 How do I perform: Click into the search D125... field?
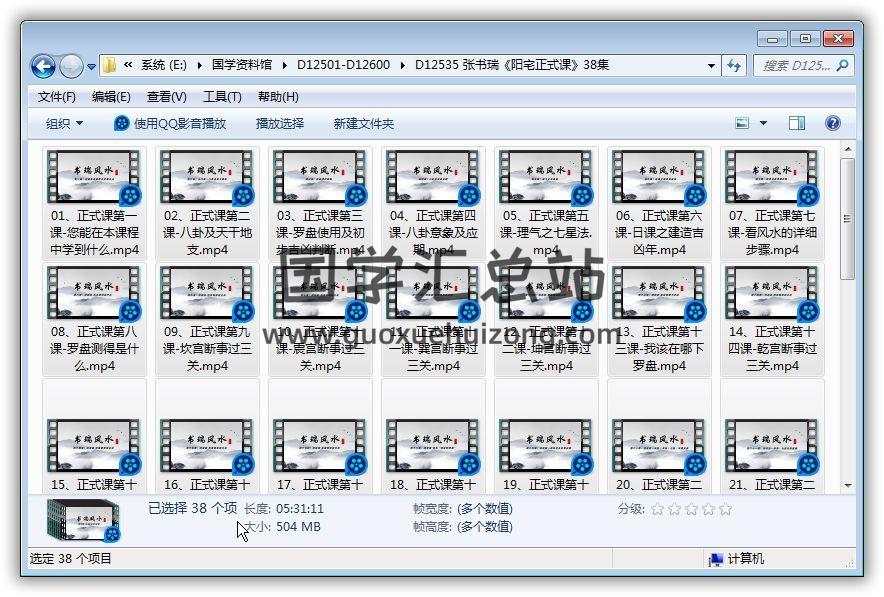795,65
